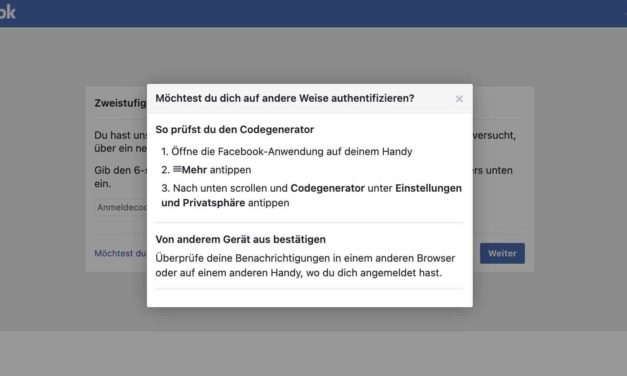The image size is (627, 376).
Task: Click the dialog title 'Möchtest du dich auf andere Weise authentifizieren?'
Action: coord(285,98)
